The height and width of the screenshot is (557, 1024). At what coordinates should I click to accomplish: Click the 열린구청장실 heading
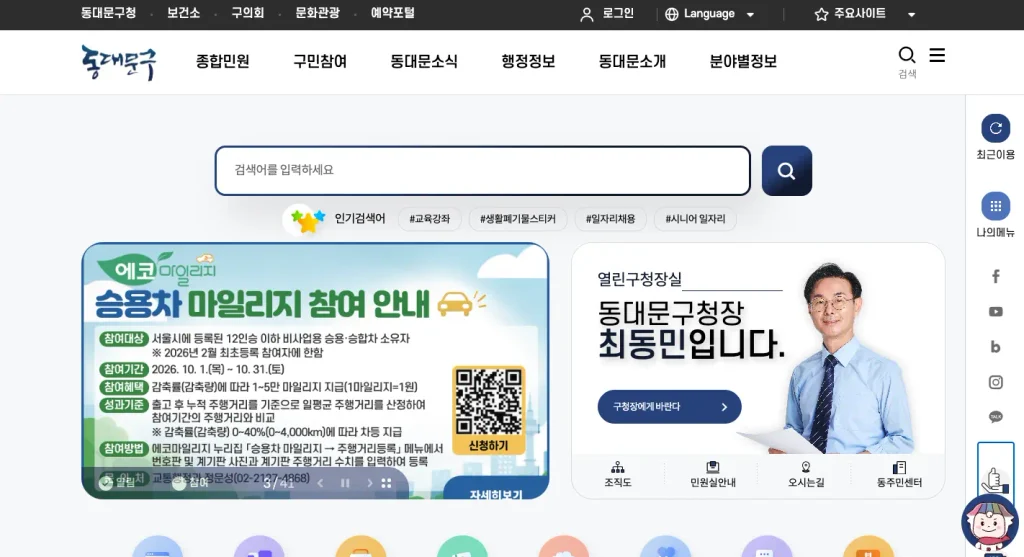click(639, 279)
